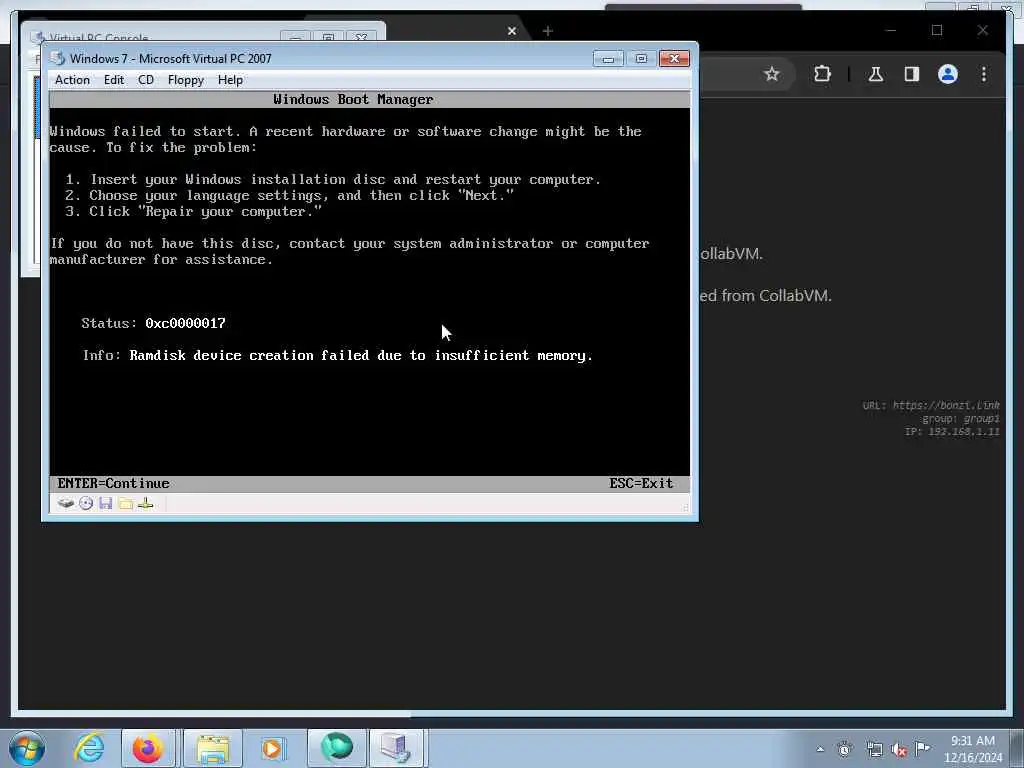1024x768 pixels.
Task: Click the Virtual PC icon in the window title bar
Action: (58, 58)
